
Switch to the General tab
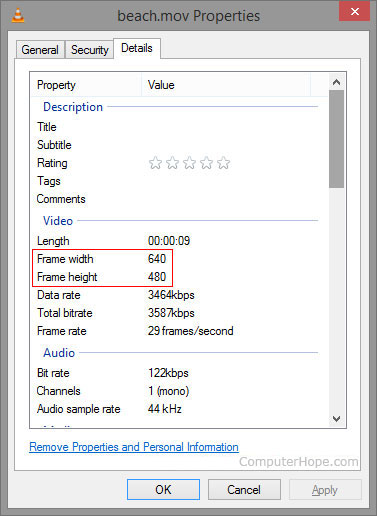click(x=40, y=50)
